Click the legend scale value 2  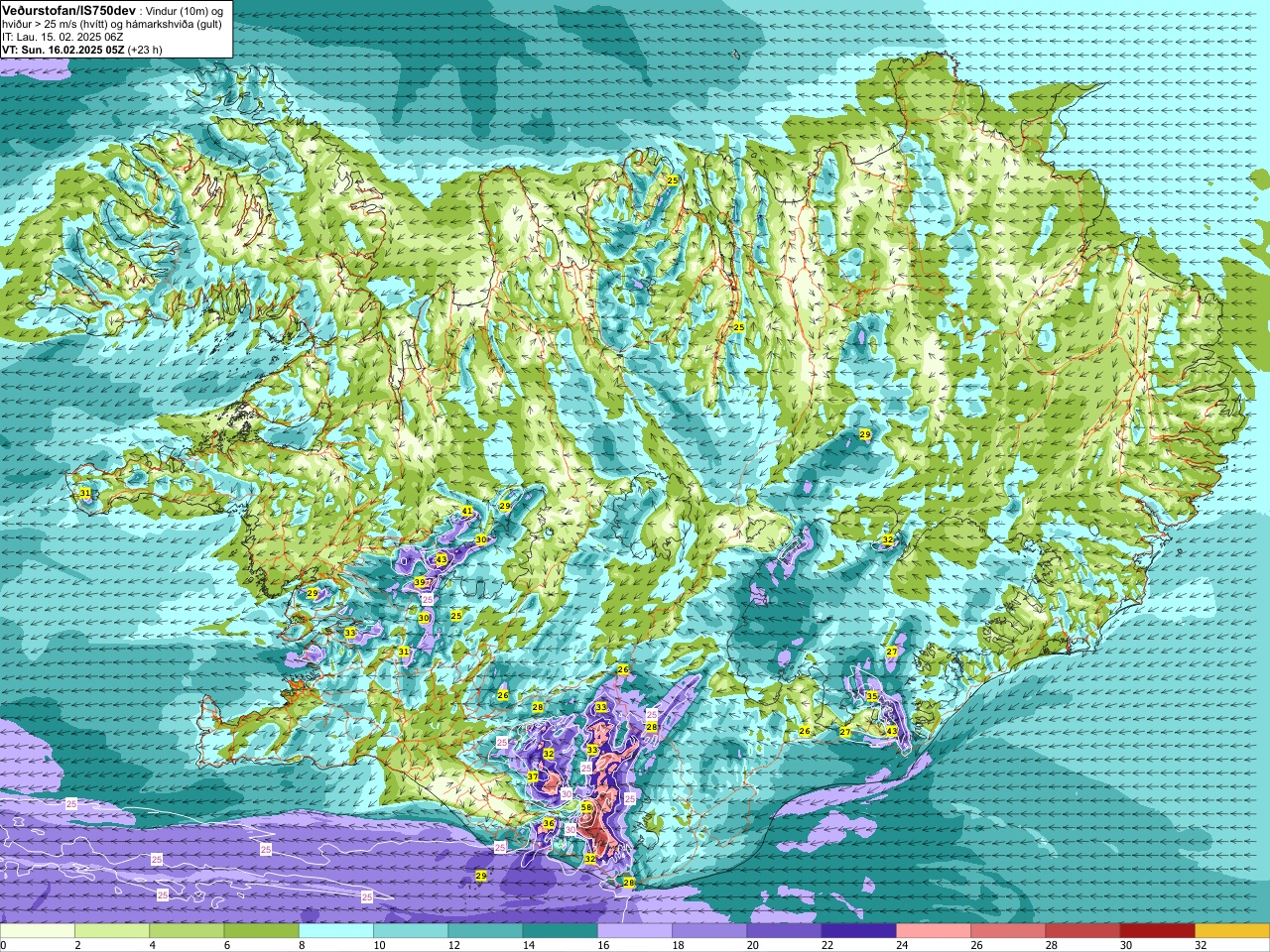pyautogui.click(x=75, y=946)
